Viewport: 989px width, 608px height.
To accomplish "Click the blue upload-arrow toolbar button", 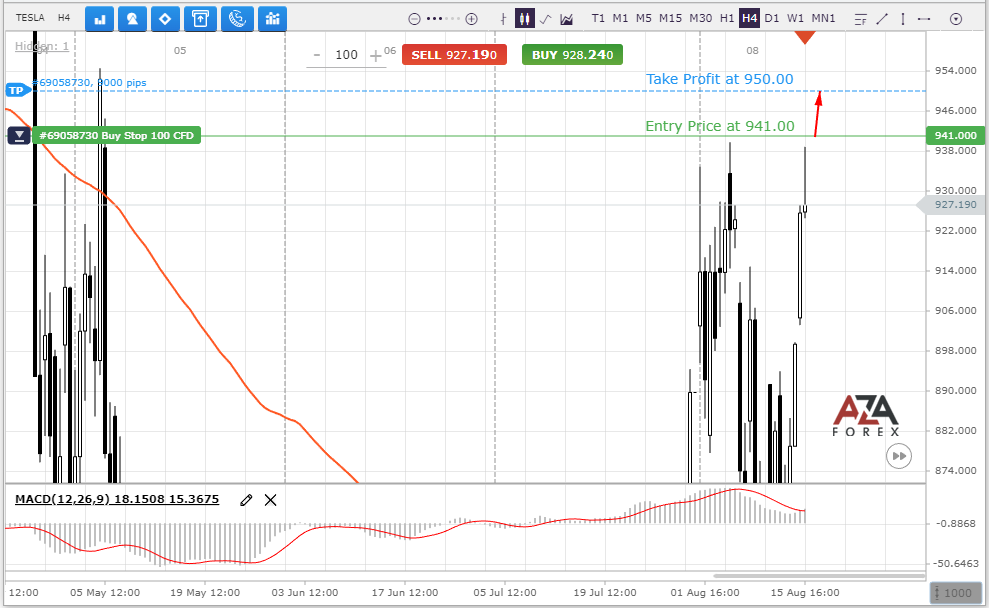I will (x=200, y=19).
